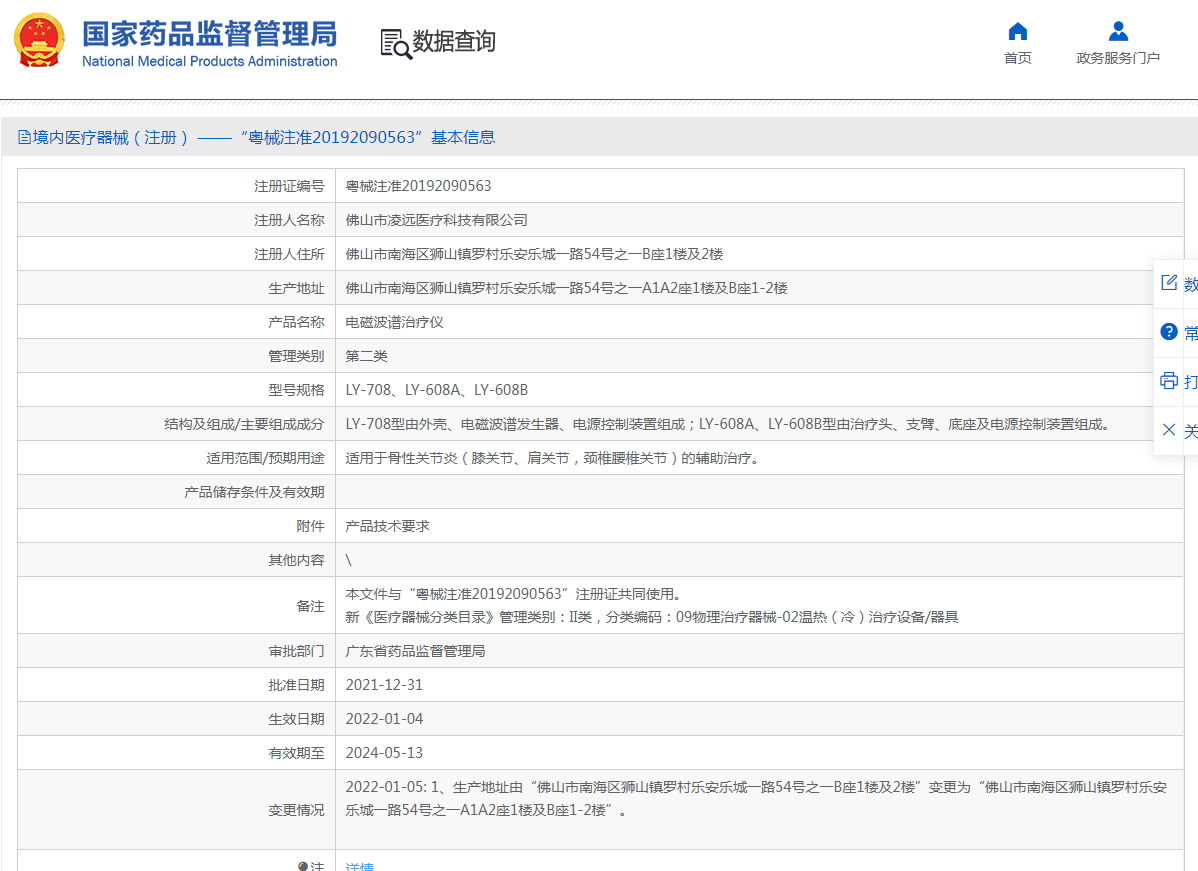
Task: Click the 第二类 category value
Action: point(367,356)
